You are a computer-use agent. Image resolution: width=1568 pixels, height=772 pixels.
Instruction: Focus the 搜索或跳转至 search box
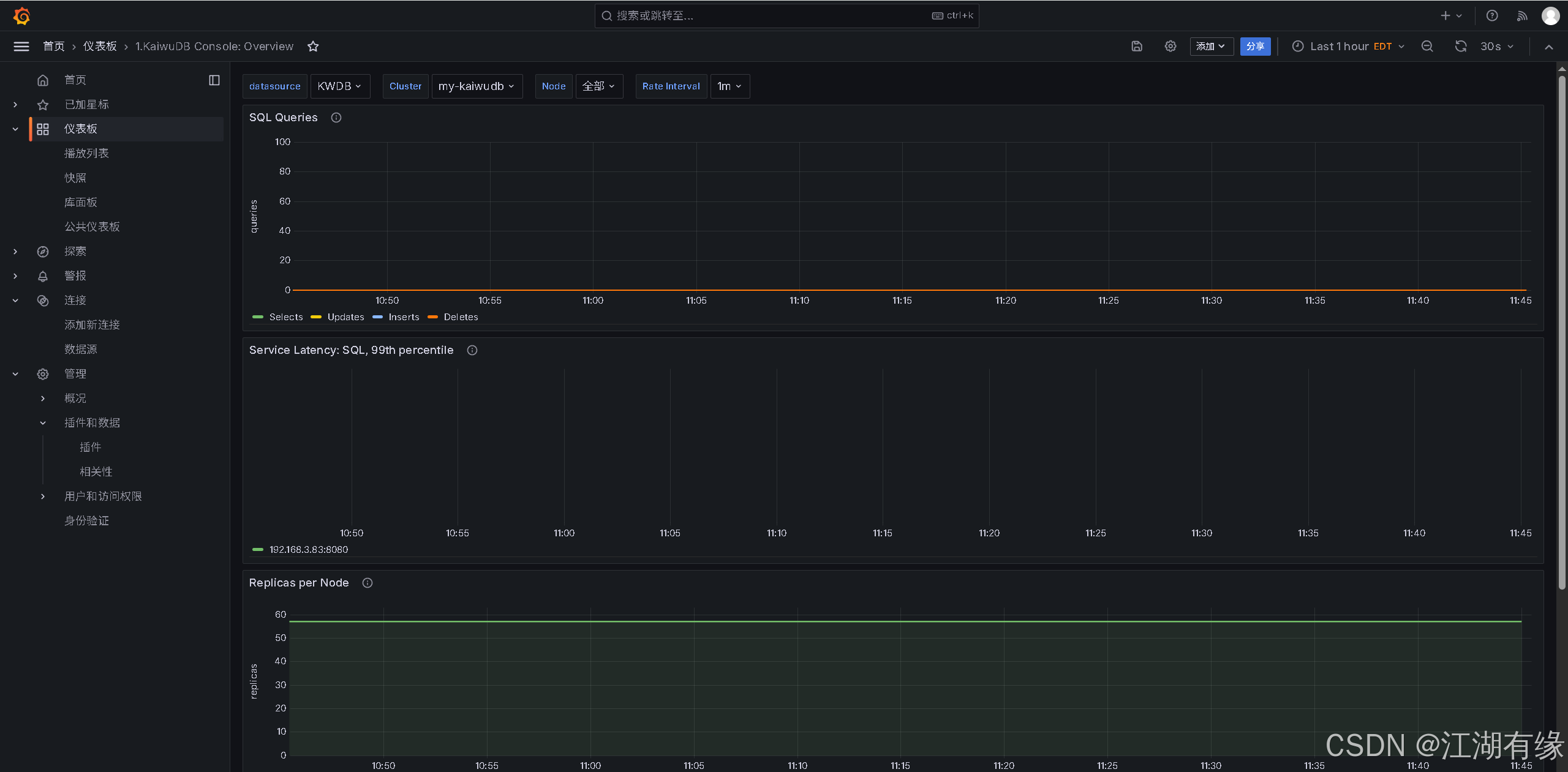click(786, 16)
